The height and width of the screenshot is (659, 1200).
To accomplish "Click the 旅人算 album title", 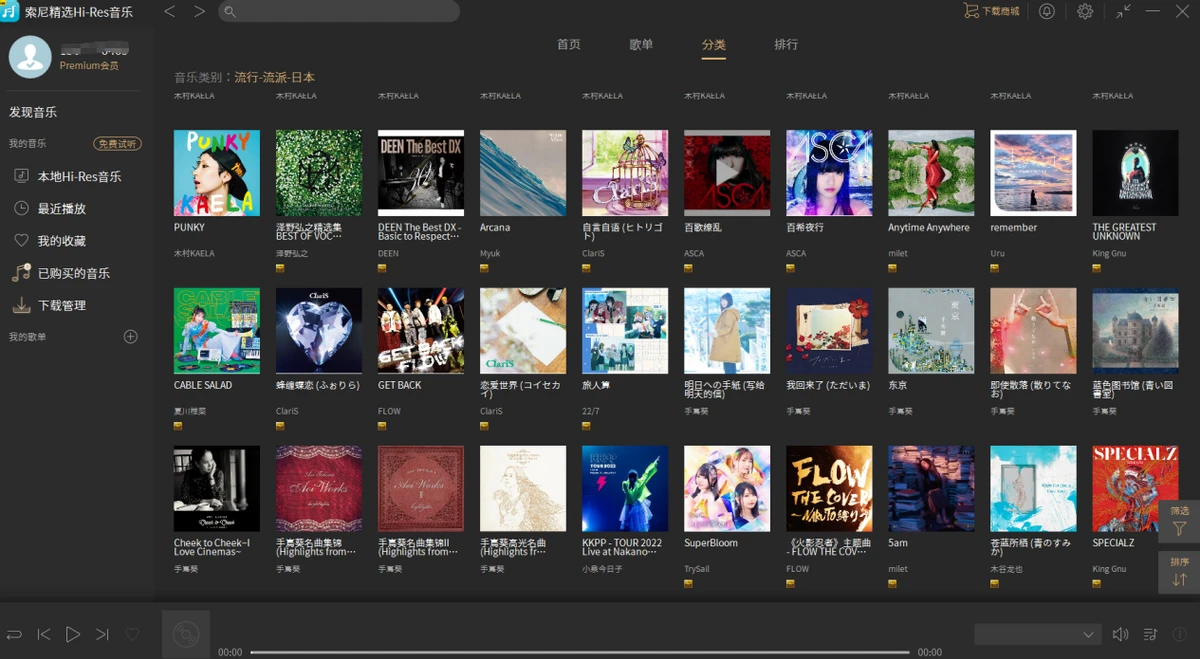I will (597, 385).
